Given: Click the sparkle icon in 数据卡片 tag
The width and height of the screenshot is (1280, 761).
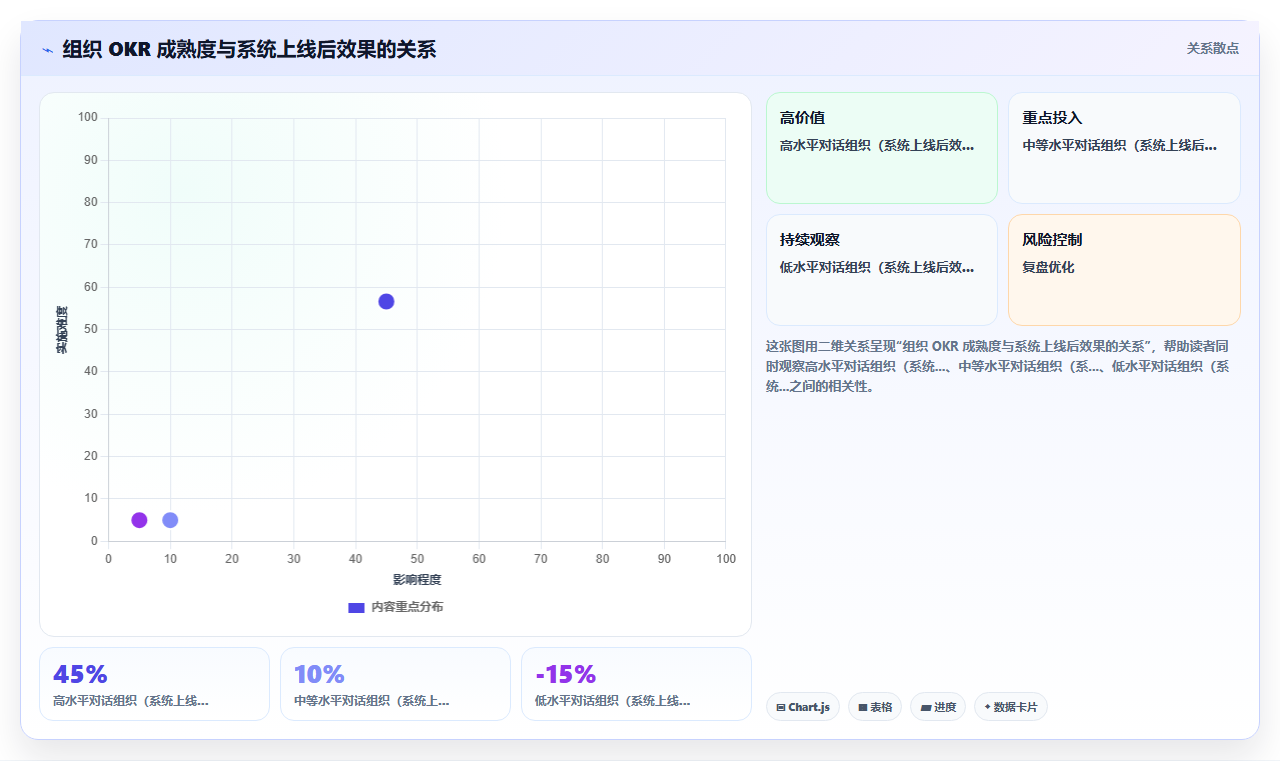Looking at the screenshot, I should click(x=987, y=706).
